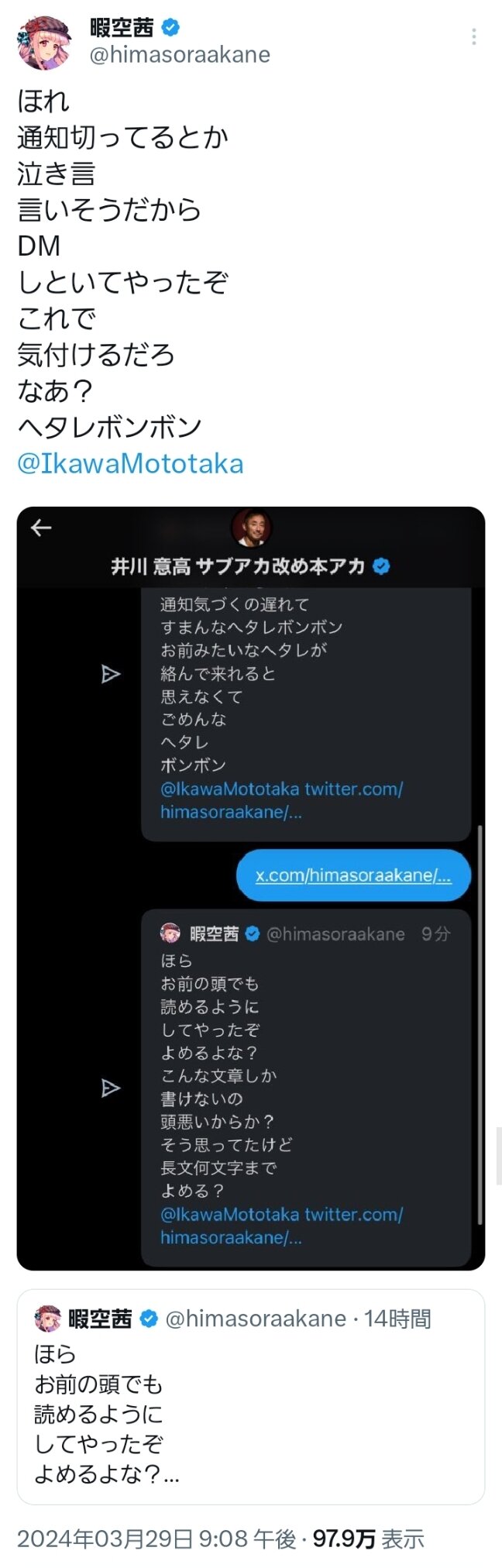Image resolution: width=502 pixels, height=1568 pixels.
Task: Tap the back arrow in DM screenshot
Action: pyautogui.click(x=41, y=528)
